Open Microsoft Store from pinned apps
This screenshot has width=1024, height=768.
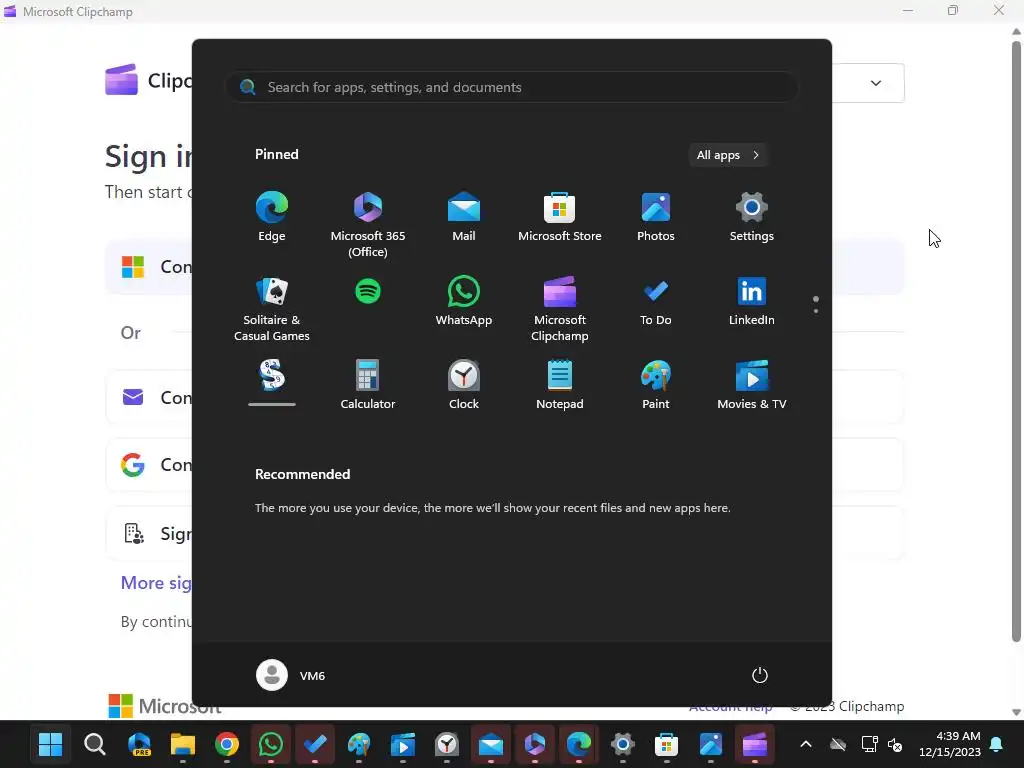[560, 217]
